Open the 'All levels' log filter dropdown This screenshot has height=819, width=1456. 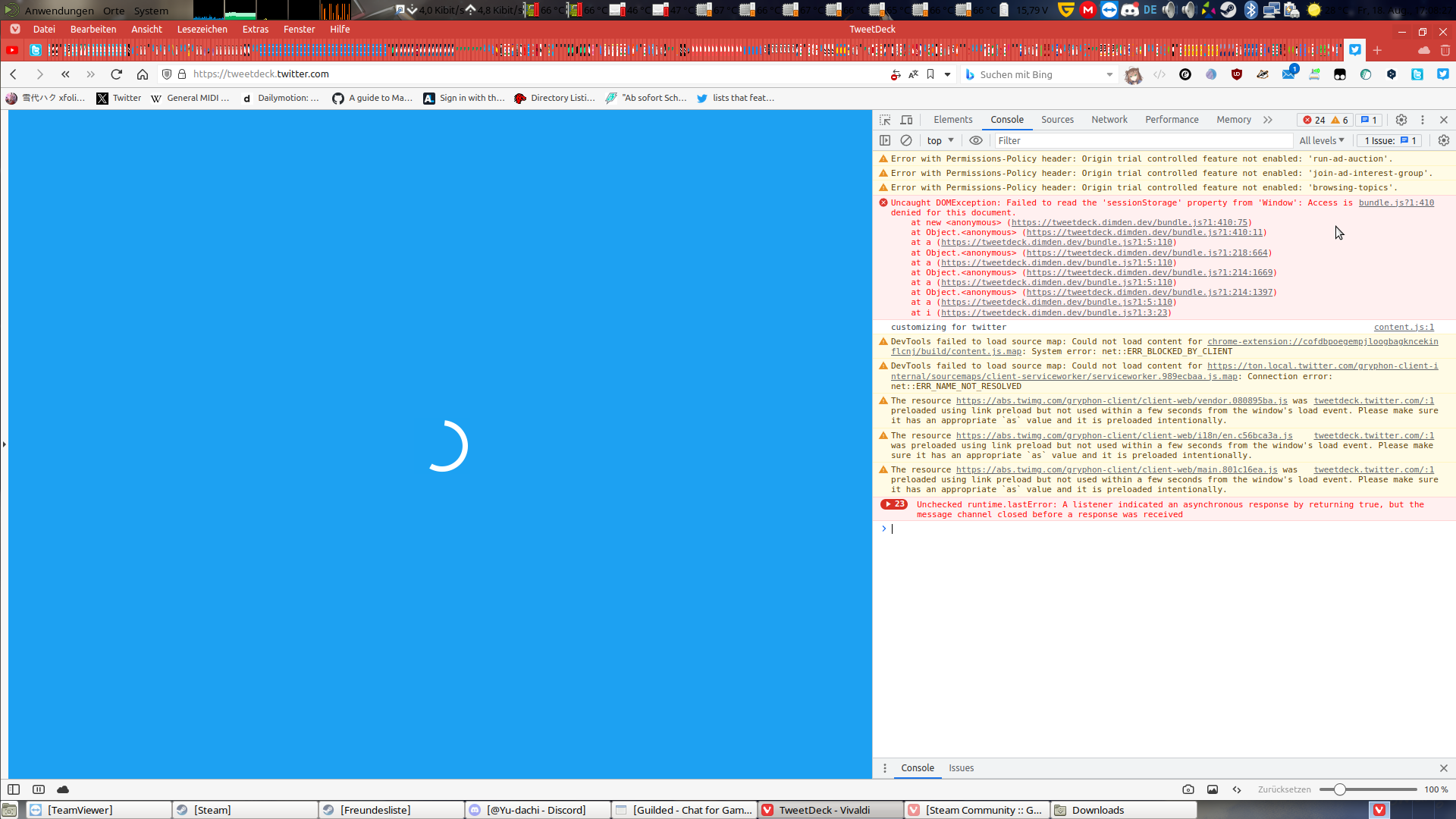click(x=1321, y=140)
